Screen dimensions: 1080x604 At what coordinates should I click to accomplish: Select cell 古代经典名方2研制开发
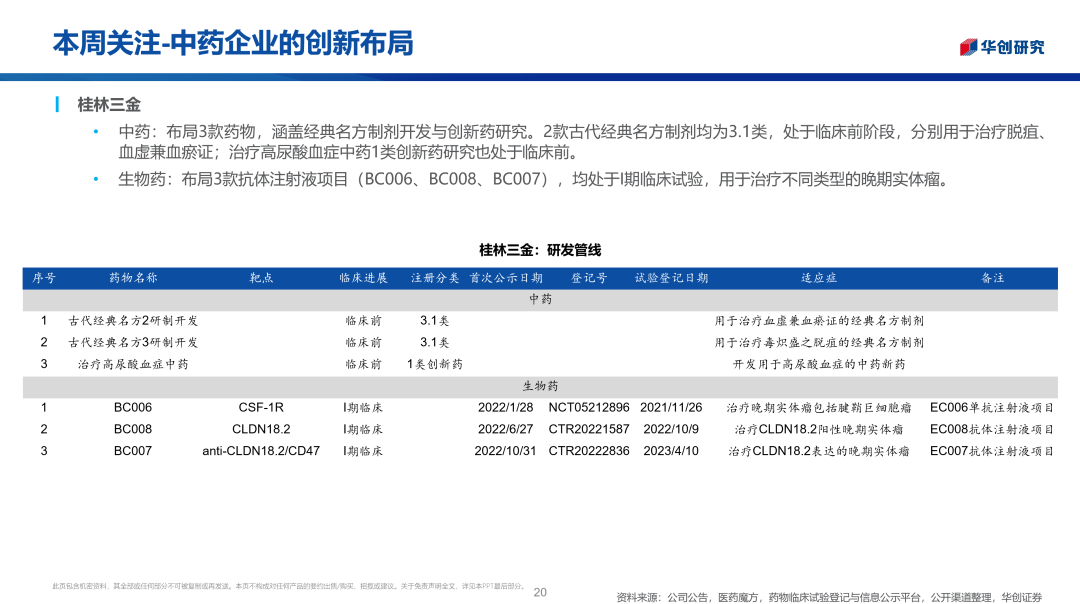[133, 321]
